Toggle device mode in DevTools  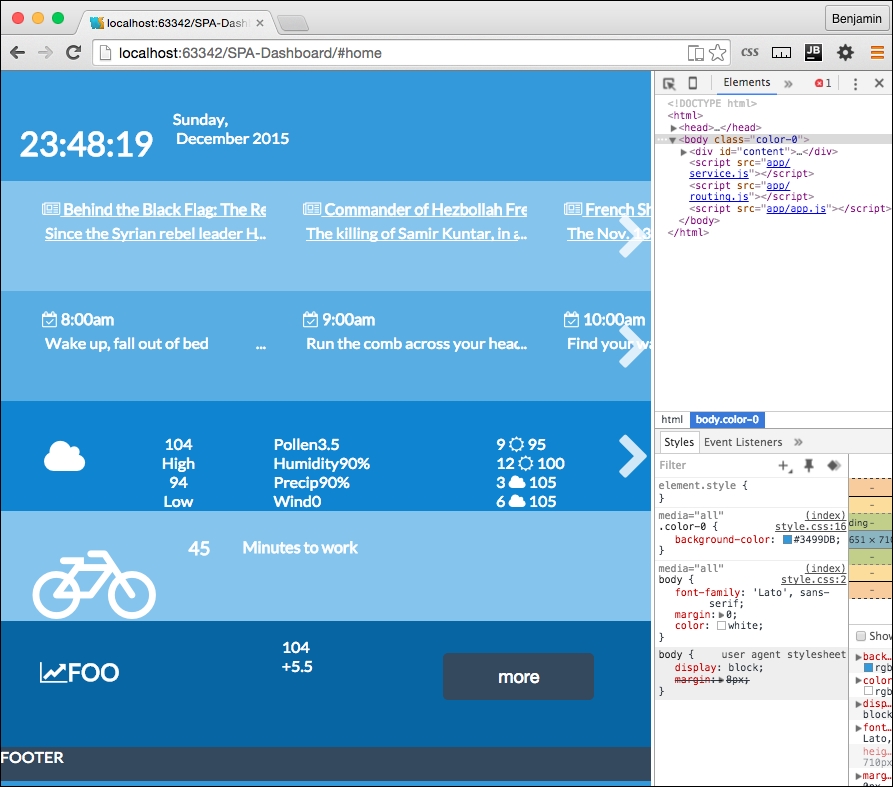point(692,83)
